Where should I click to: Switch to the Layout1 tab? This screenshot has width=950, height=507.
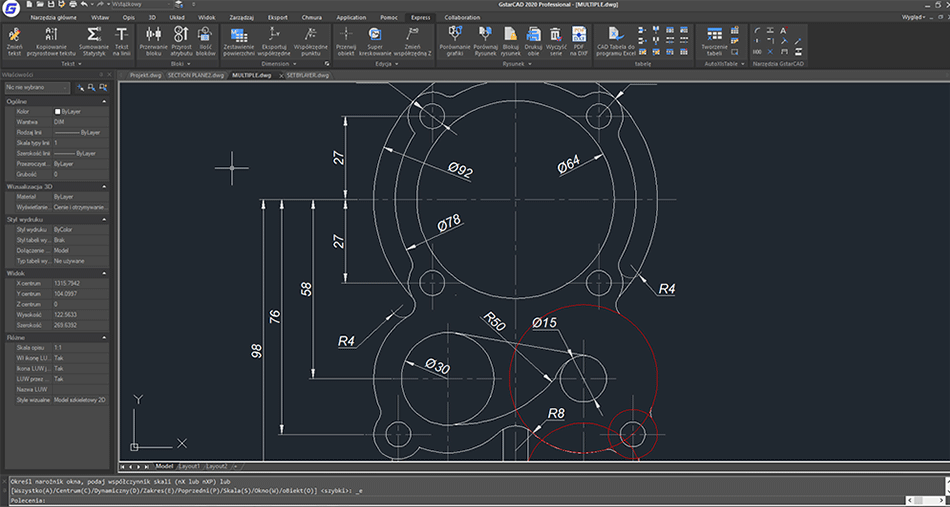189,466
